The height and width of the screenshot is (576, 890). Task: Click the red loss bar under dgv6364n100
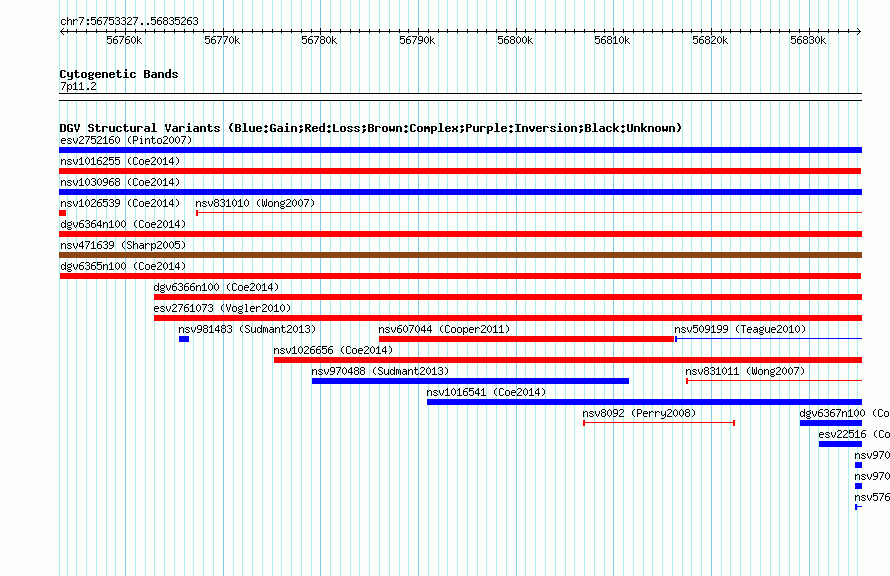460,234
